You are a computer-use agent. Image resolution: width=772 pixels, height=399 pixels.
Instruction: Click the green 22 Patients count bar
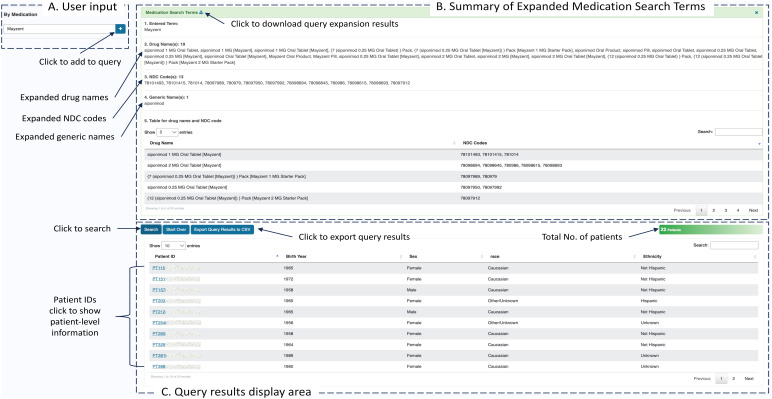(710, 230)
